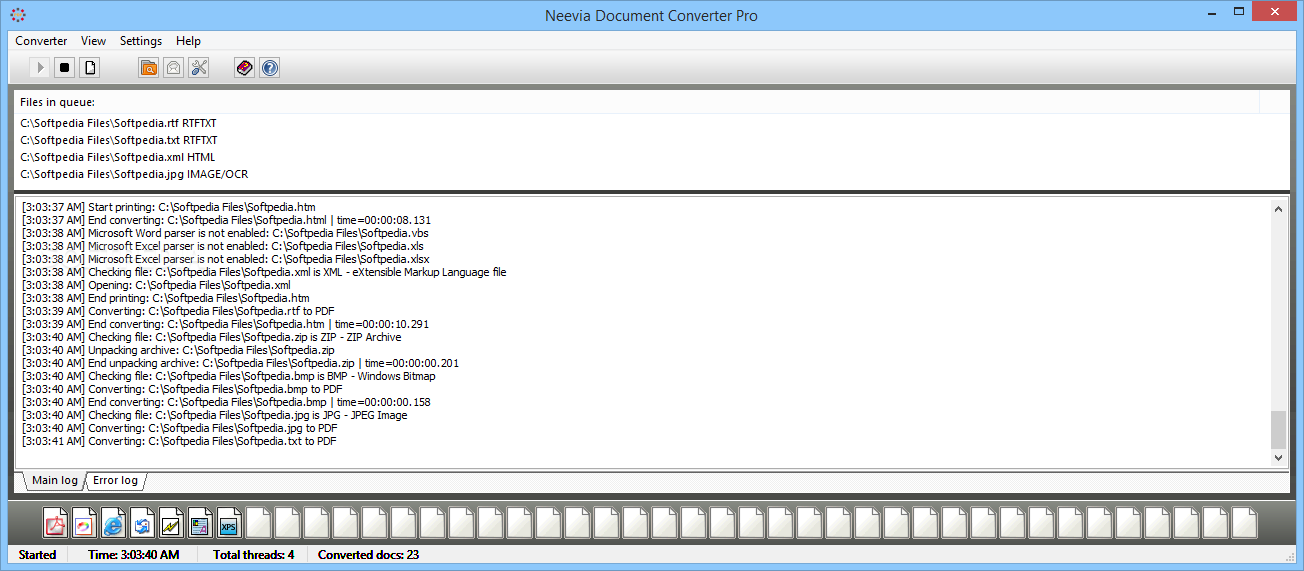Screen dimensions: 1304x571
Task: Click the 'Converted docs: 23' status entry
Action: pos(368,554)
